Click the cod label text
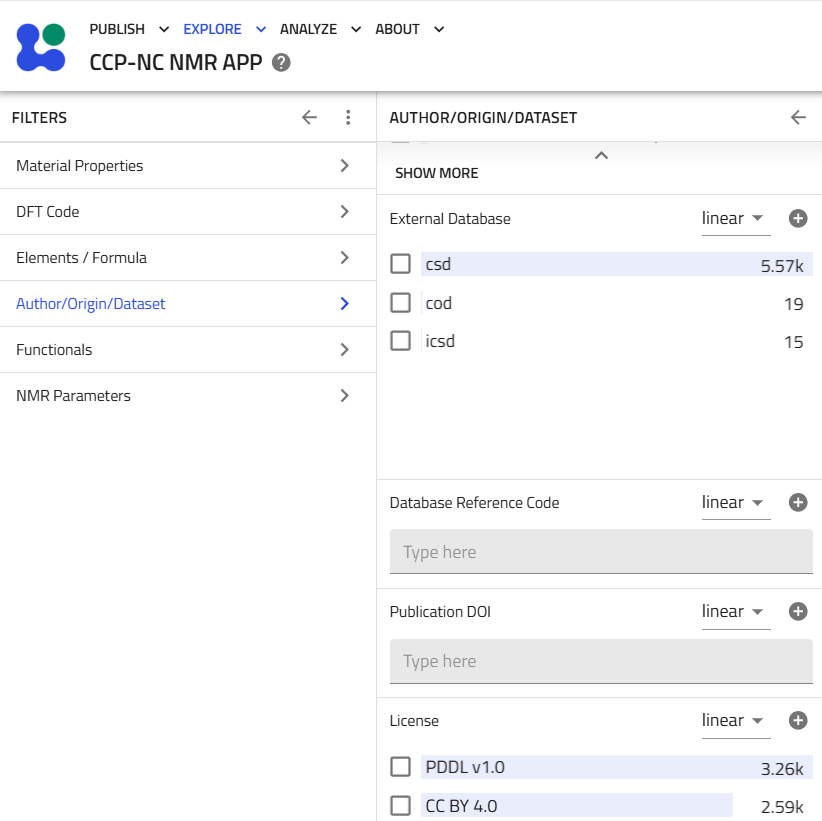The image size is (822, 821). coord(439,303)
